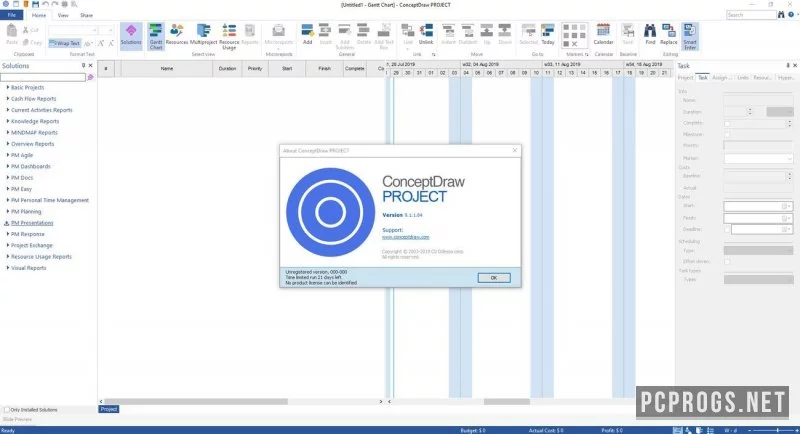Toggle the Smart Enter icon
The width and height of the screenshot is (800, 434).
(x=690, y=36)
